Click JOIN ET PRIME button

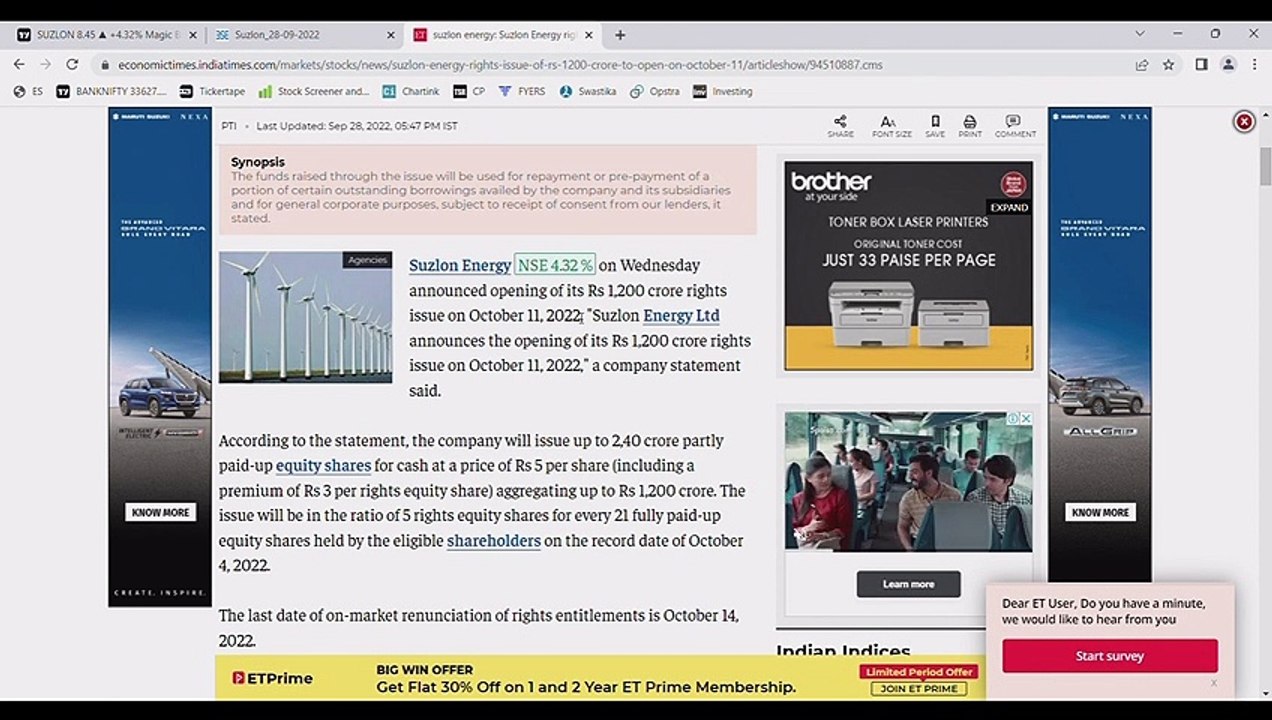[919, 688]
